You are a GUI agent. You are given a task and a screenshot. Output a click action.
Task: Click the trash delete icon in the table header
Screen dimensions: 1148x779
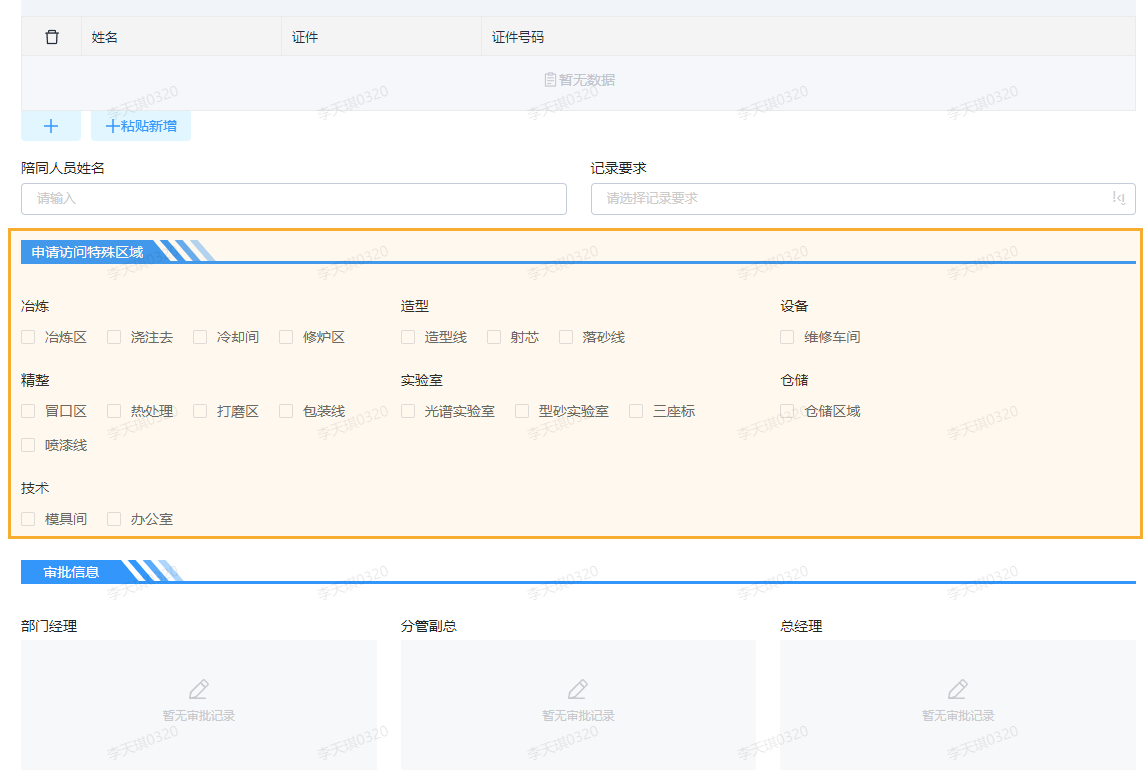[x=51, y=36]
